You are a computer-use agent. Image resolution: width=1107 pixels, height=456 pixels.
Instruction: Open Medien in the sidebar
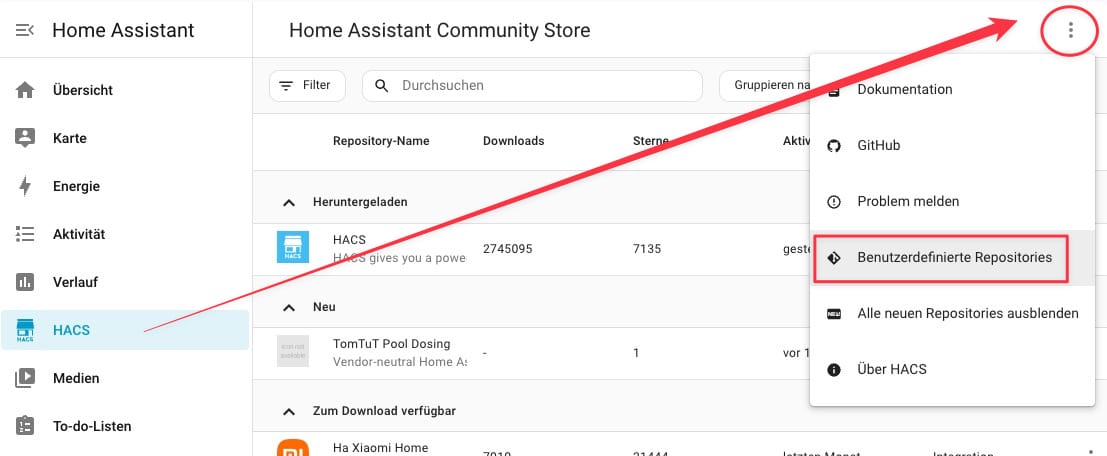(75, 378)
